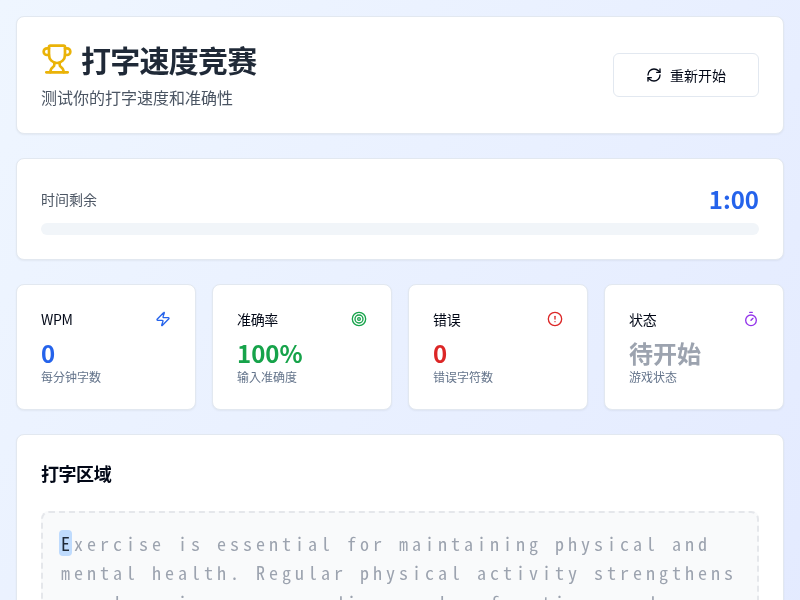The height and width of the screenshot is (600, 800).
Task: Click the 100% accuracy value
Action: coord(270,354)
